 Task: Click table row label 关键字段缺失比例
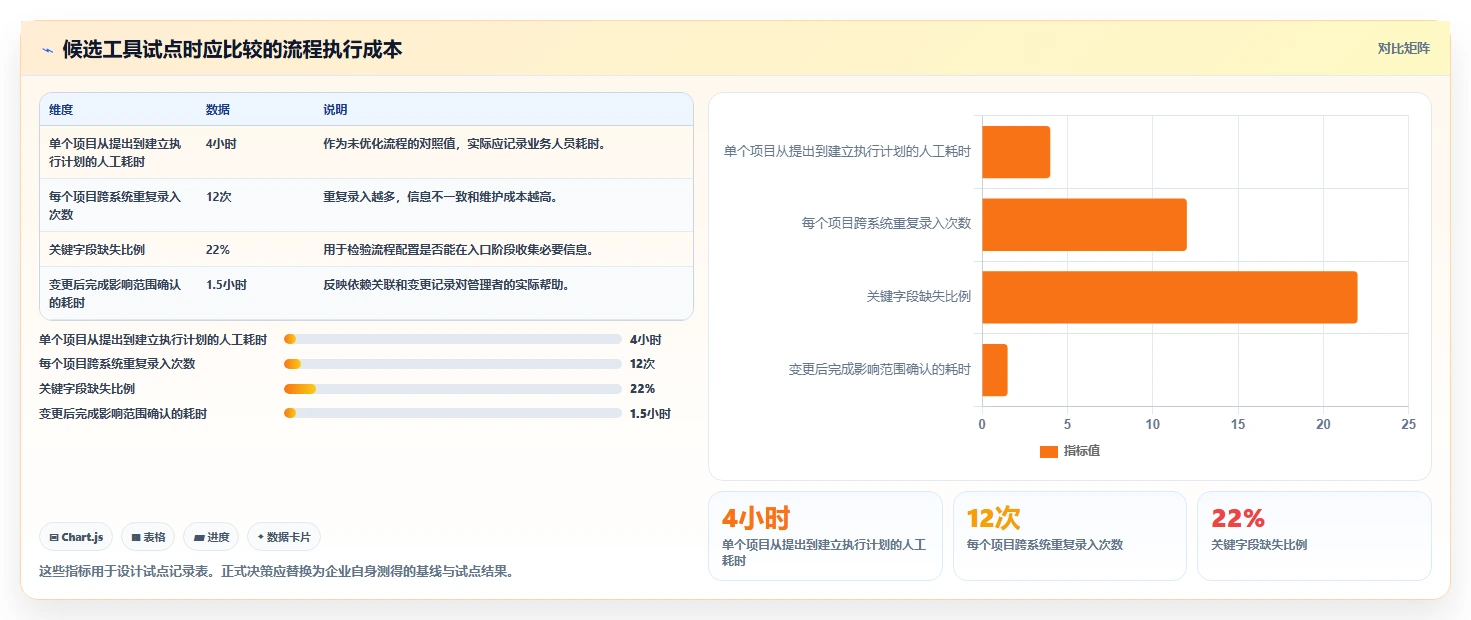tap(97, 250)
